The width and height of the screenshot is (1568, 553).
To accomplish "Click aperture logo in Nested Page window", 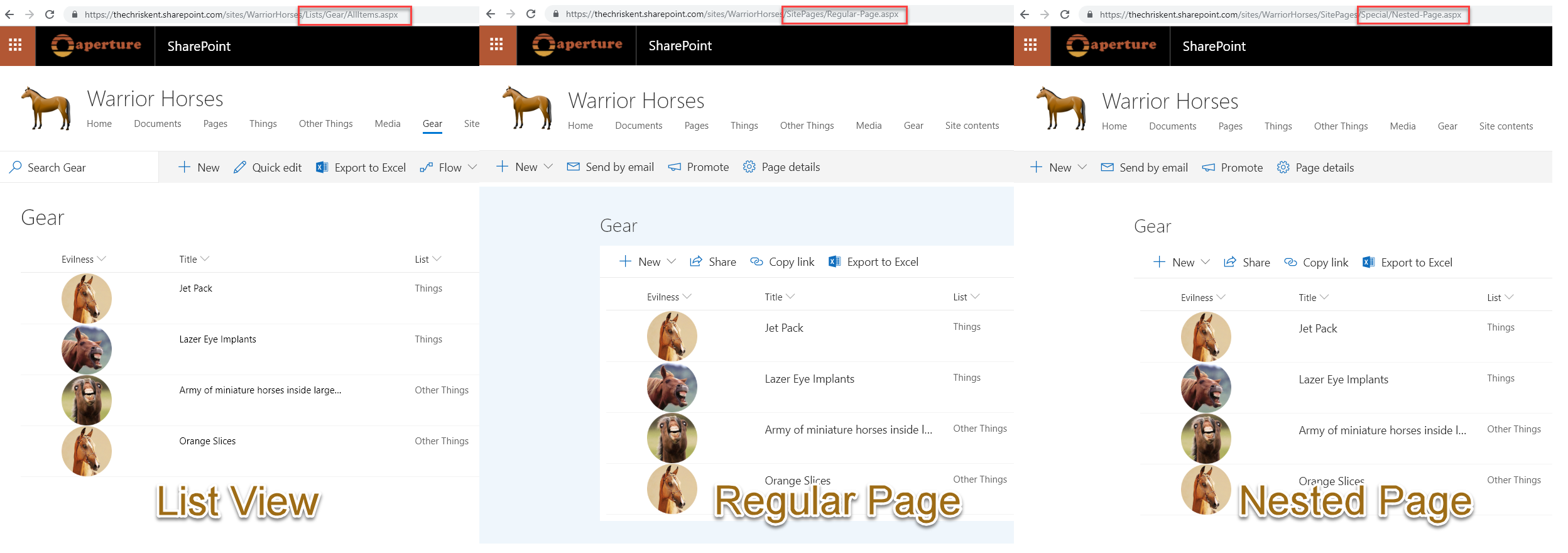I will (1111, 45).
